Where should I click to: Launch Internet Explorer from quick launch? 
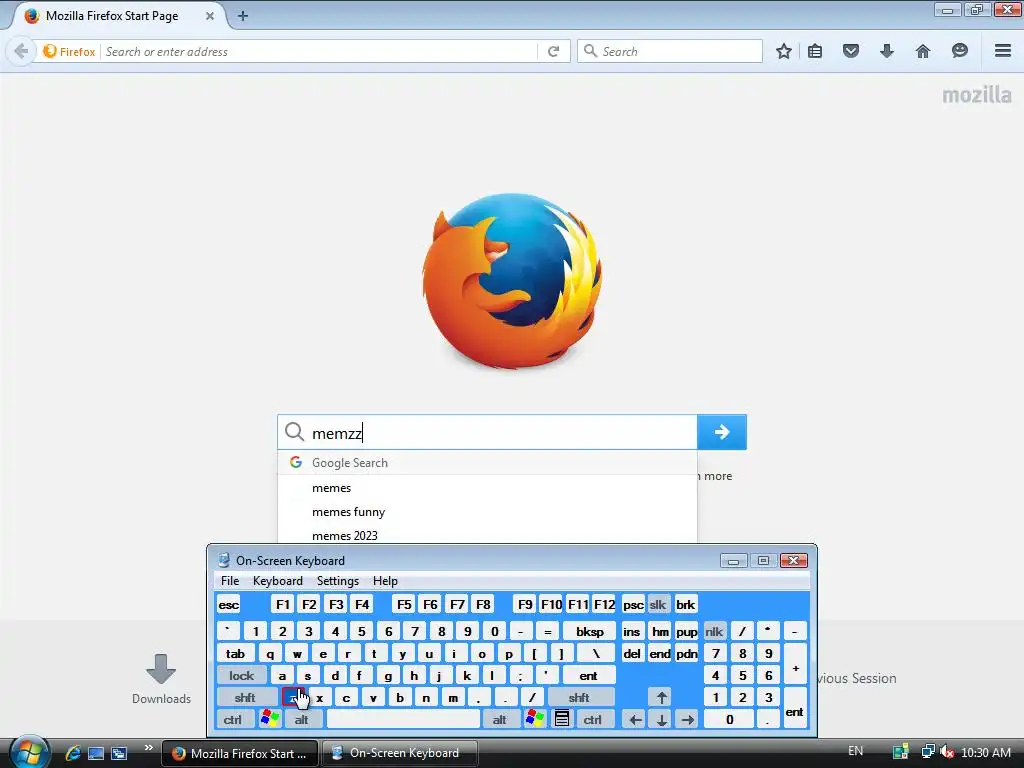click(72, 753)
